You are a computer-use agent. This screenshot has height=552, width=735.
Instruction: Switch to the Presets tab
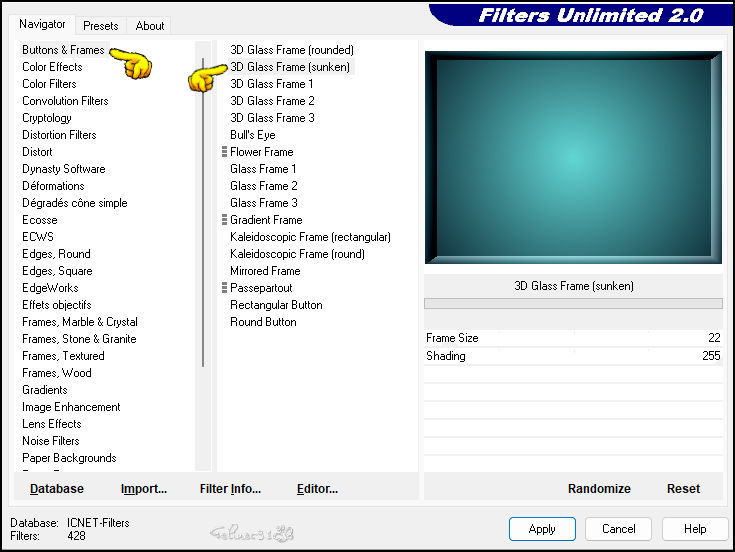point(100,26)
